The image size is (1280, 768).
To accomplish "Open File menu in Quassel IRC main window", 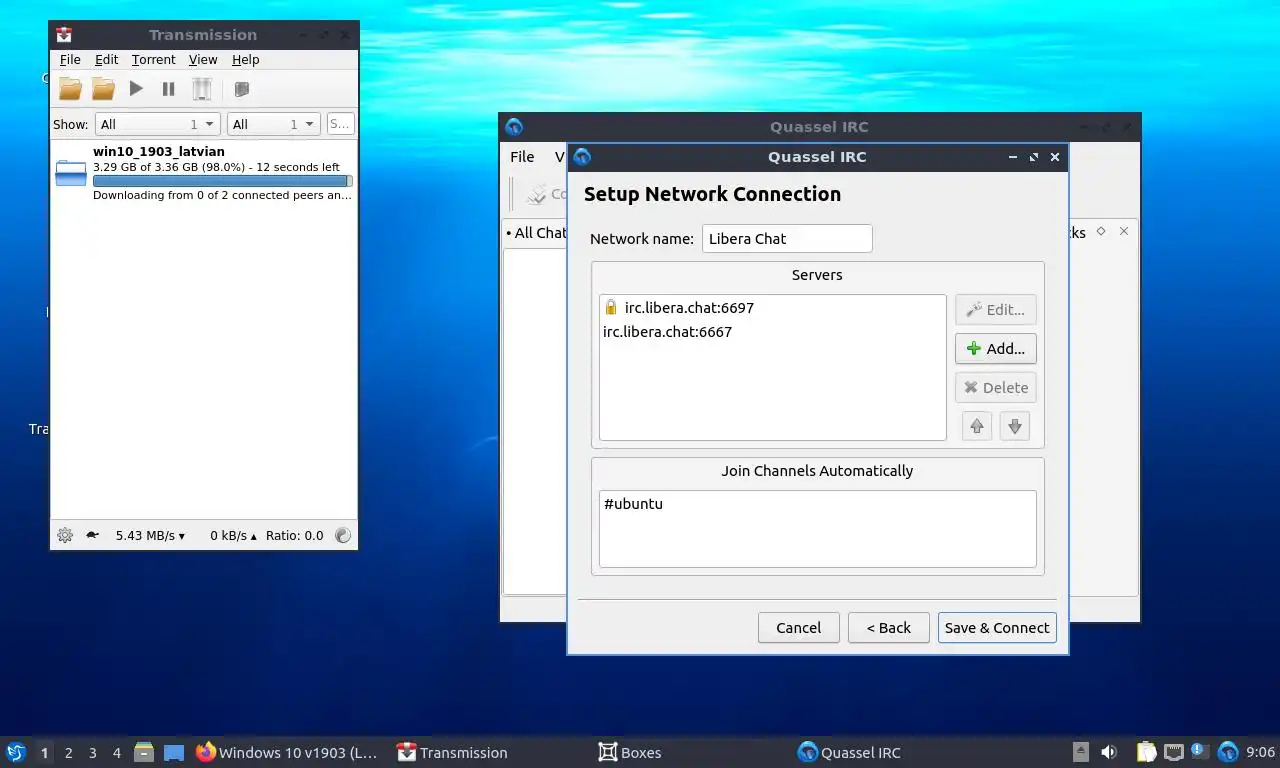I will click(522, 157).
